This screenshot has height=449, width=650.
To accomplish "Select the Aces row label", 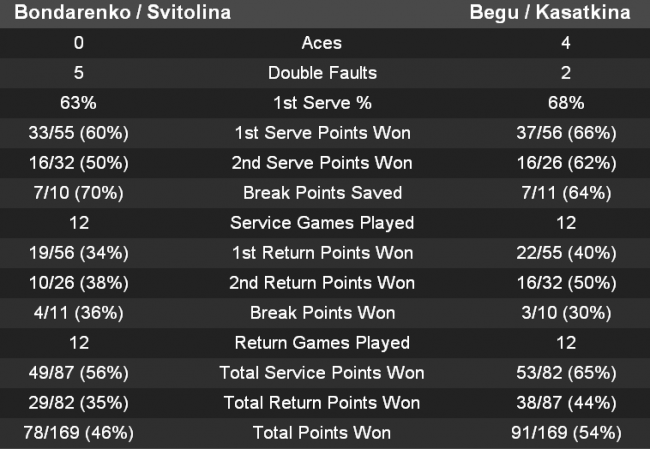I will pyautogui.click(x=321, y=43).
